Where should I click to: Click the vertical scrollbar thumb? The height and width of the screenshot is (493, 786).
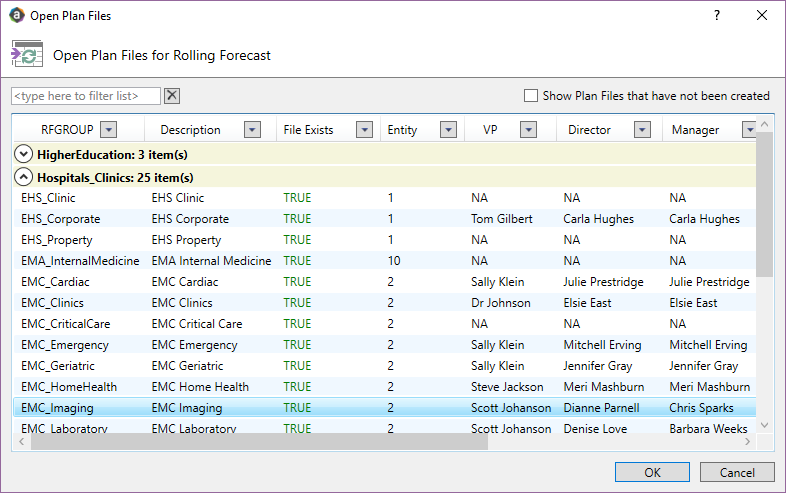(764, 204)
